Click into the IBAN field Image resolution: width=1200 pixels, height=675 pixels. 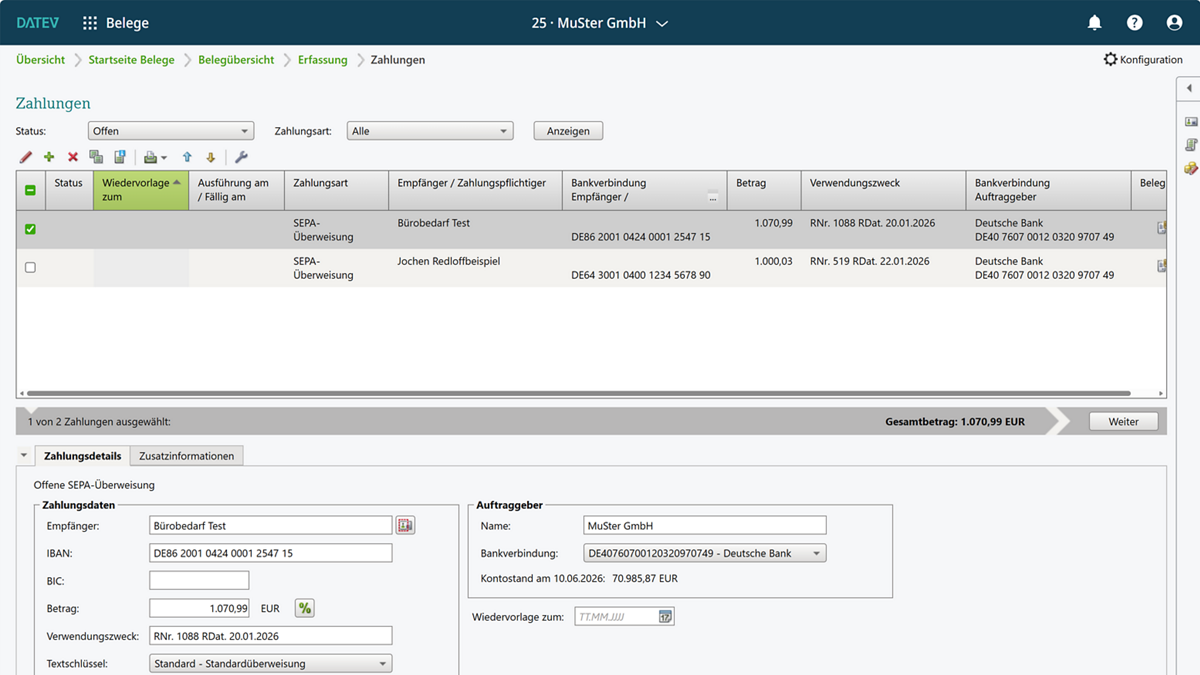271,553
